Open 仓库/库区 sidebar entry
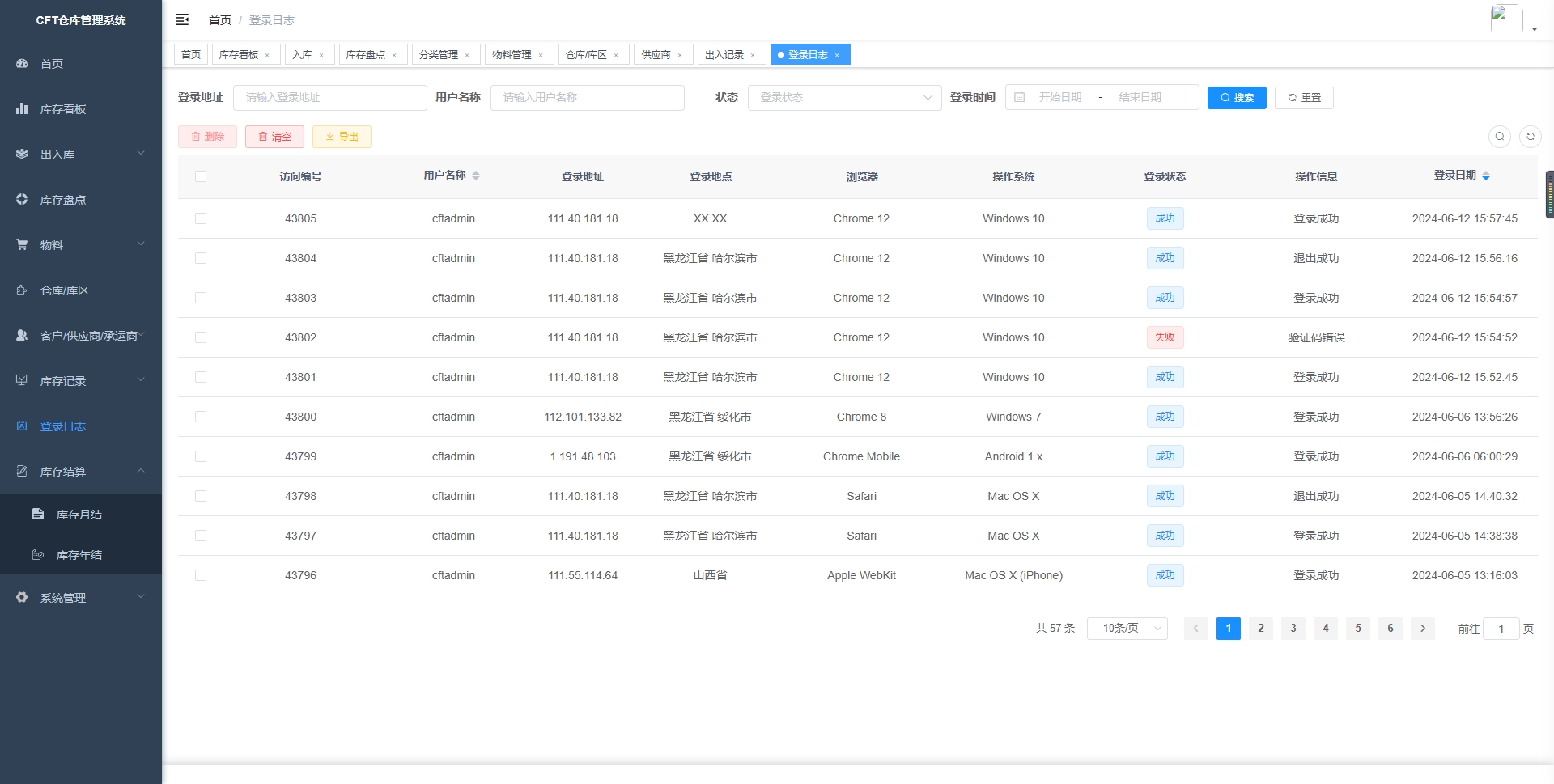Screen dimensions: 1554x784 [x=81, y=290]
